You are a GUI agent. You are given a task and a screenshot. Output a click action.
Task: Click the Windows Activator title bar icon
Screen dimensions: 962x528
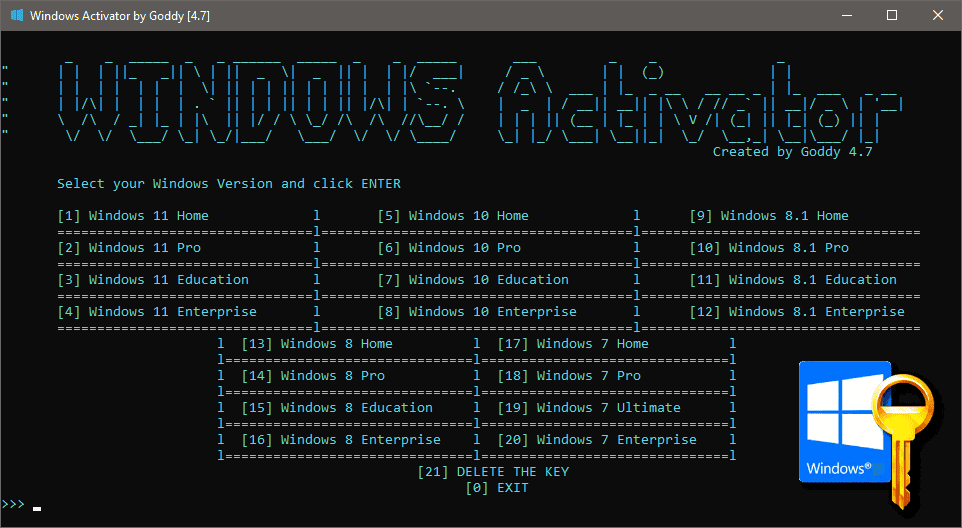click(x=17, y=15)
